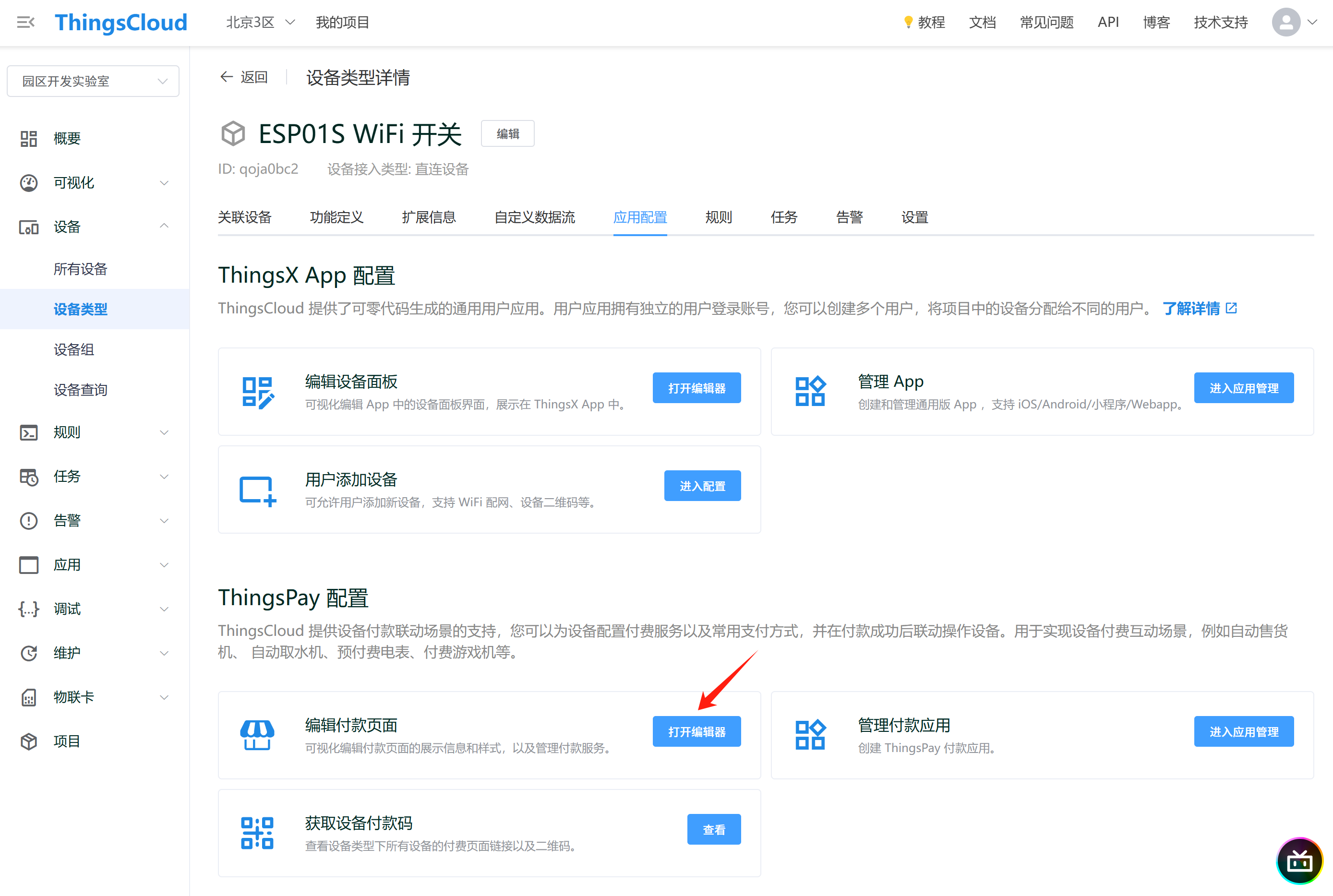Click 打开编辑器 for 编辑付款页面

click(697, 731)
